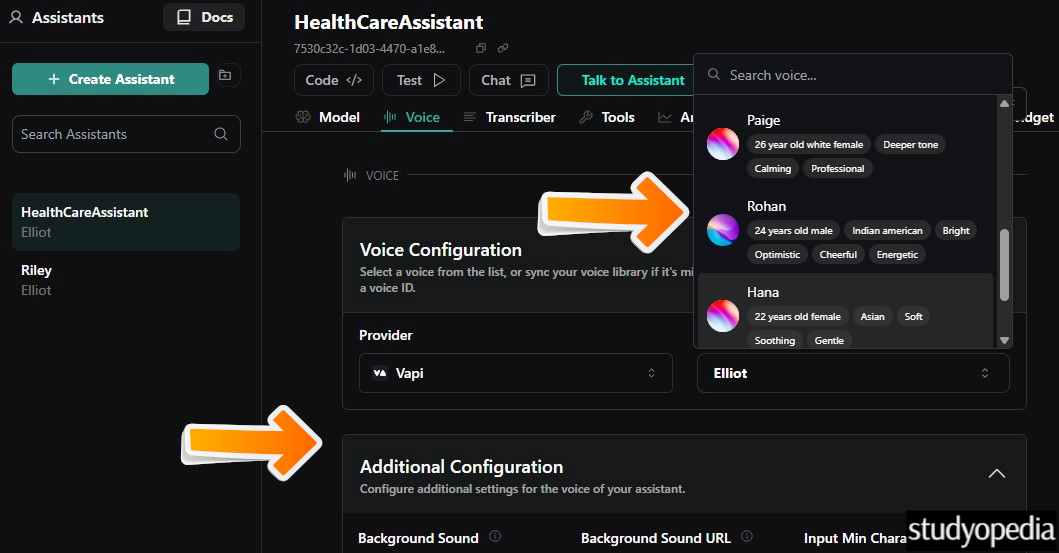Copy the assistant ID using the copy icon
This screenshot has height=553, width=1059.
(x=481, y=48)
